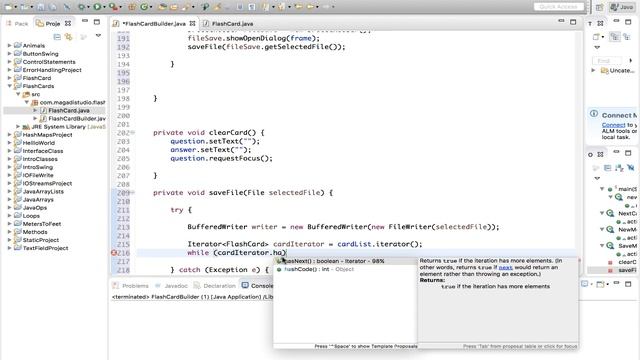Click the Toggle Mark Occurrences pencil icon
The width and height of the screenshot is (640, 360).
(x=218, y=7)
